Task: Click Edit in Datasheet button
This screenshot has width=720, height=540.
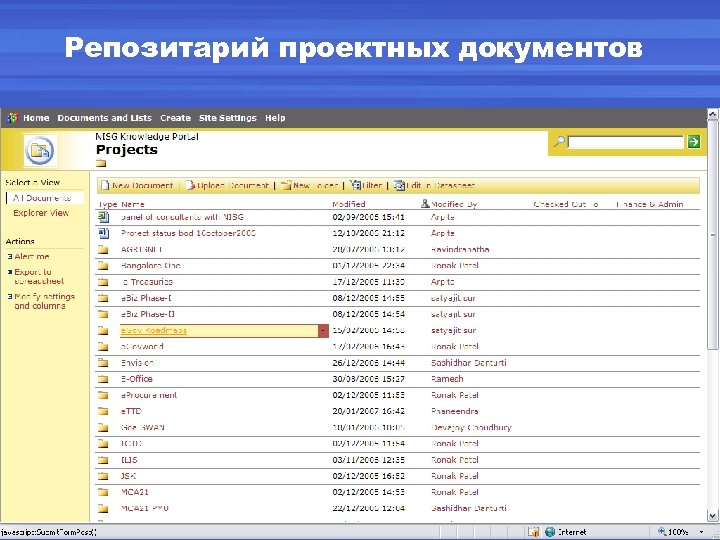Action: point(434,186)
